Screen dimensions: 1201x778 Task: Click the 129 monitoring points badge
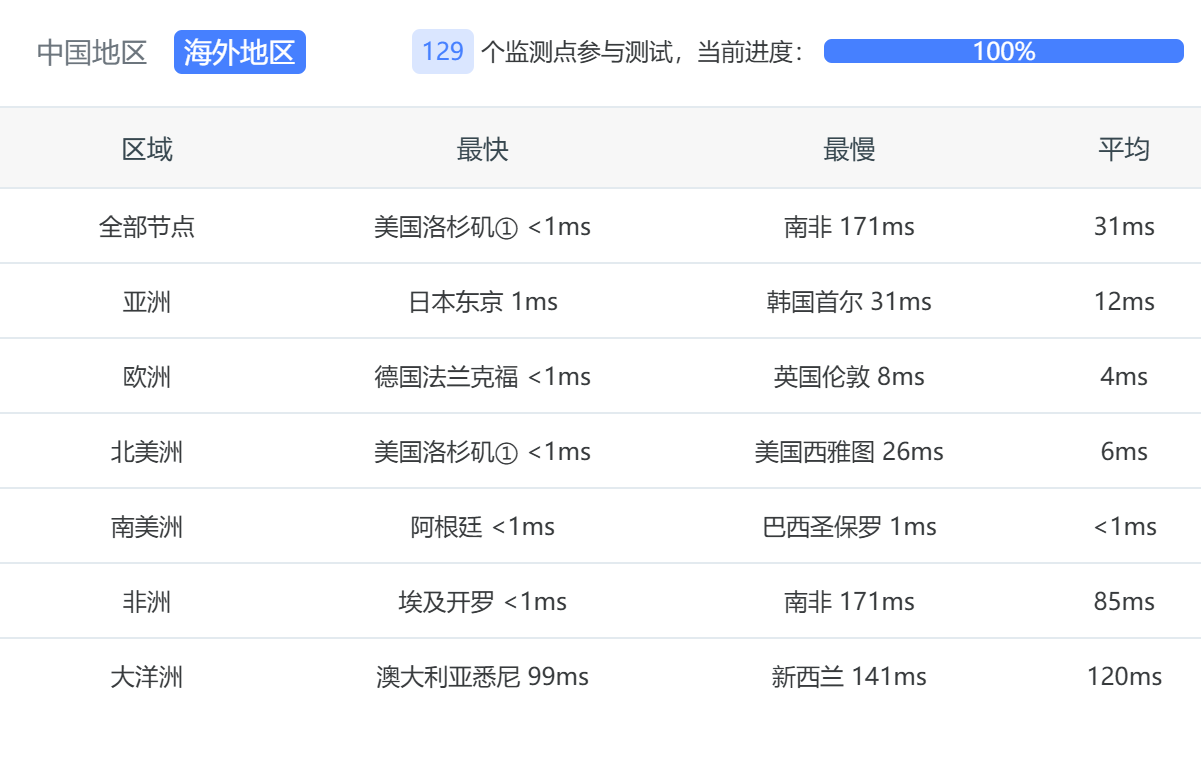click(442, 51)
